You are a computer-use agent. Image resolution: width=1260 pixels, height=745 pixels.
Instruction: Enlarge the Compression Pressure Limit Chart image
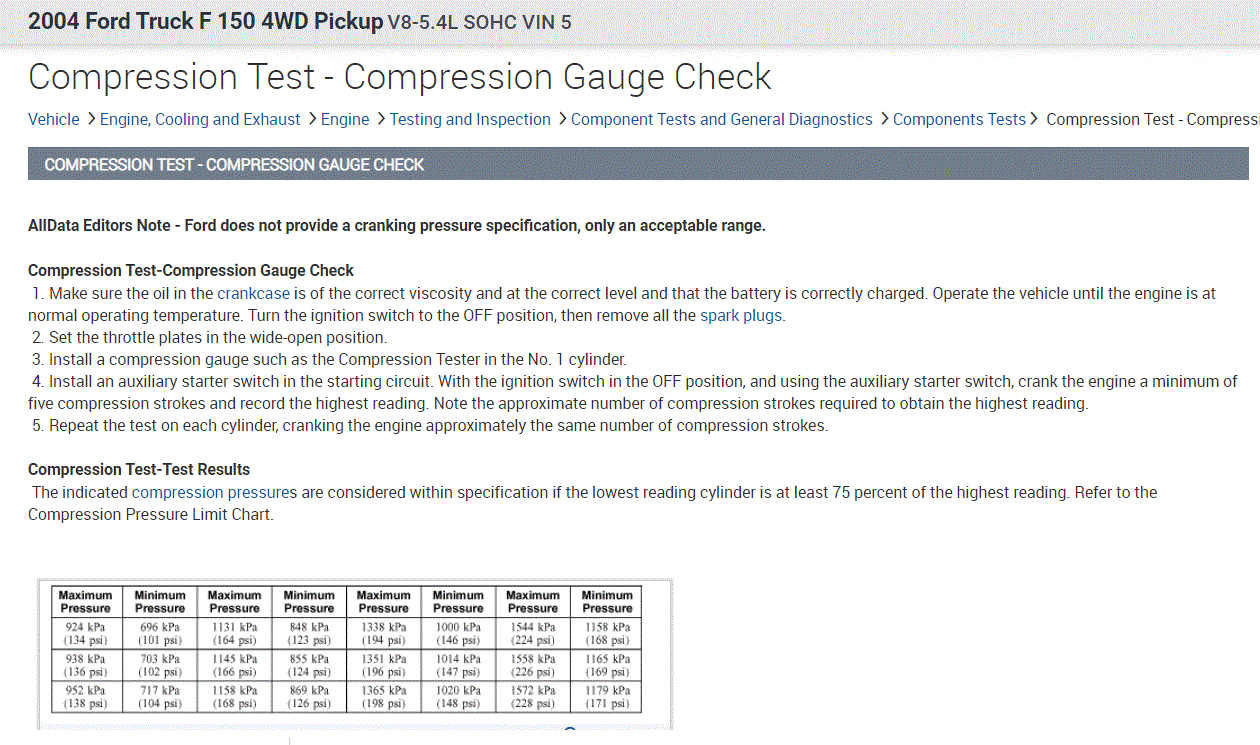pyautogui.click(x=346, y=648)
